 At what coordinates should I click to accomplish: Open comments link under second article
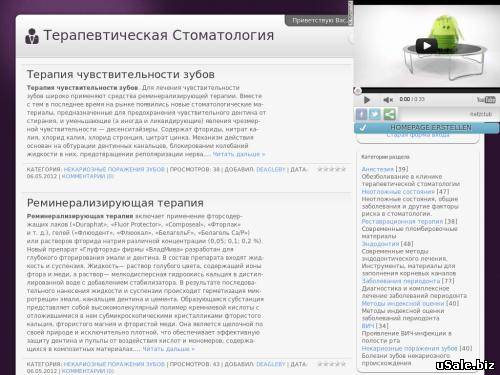pyautogui.click(x=88, y=371)
